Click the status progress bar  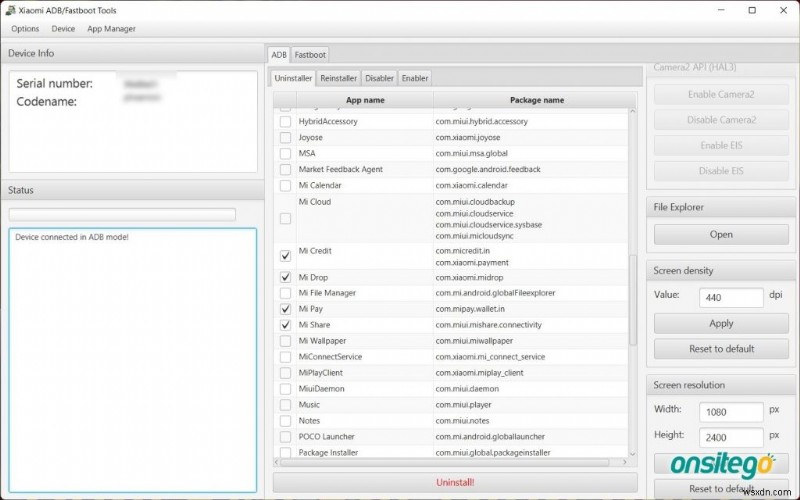[x=122, y=214]
